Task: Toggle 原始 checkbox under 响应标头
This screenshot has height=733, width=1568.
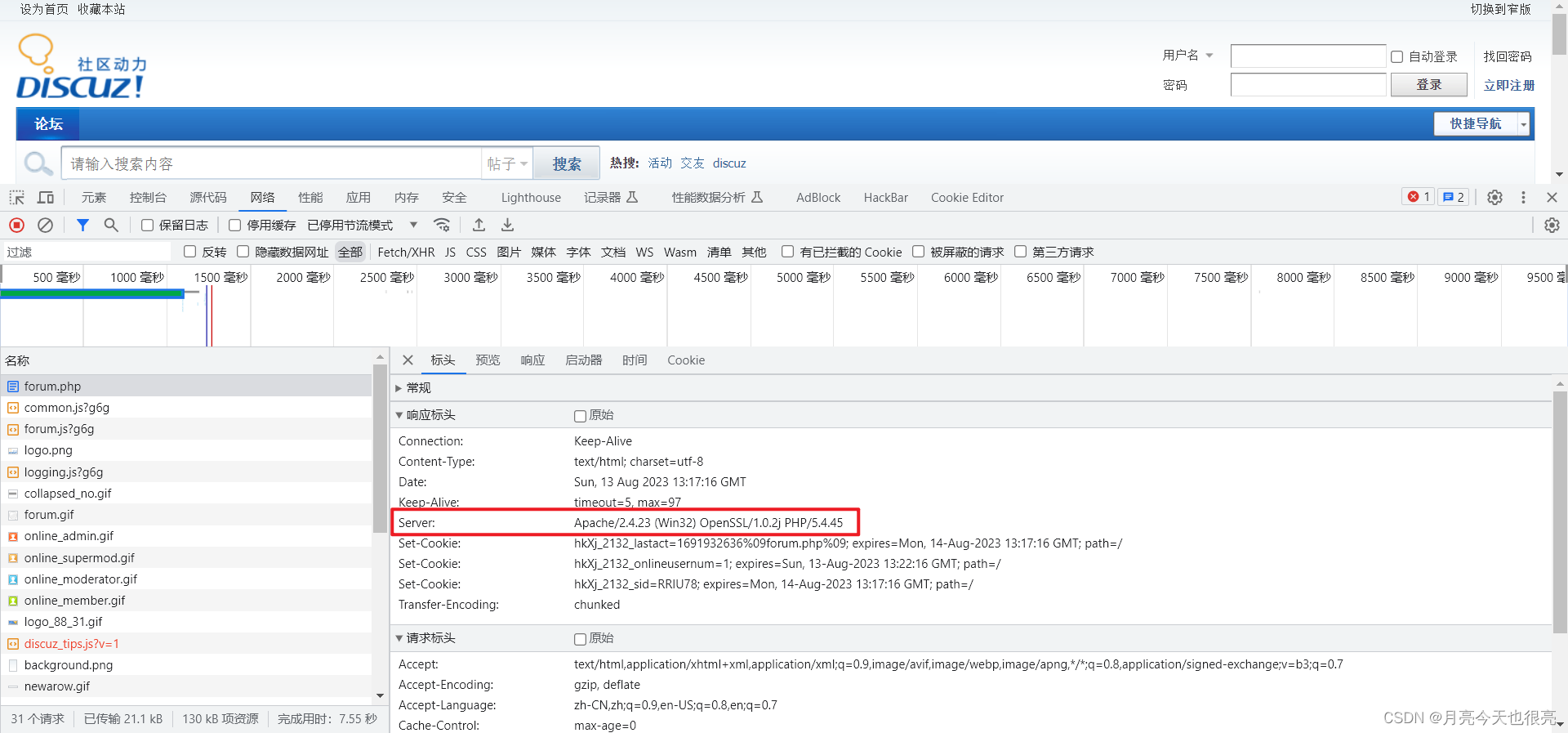Action: point(581,416)
